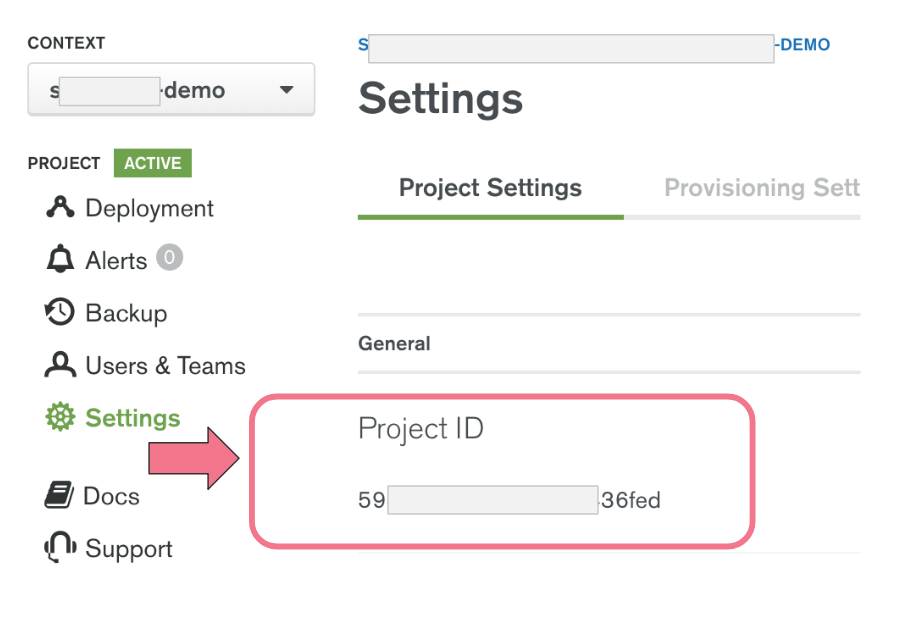Click the Users & Teams person icon
Viewport: 916px width, 644px height.
coord(60,366)
